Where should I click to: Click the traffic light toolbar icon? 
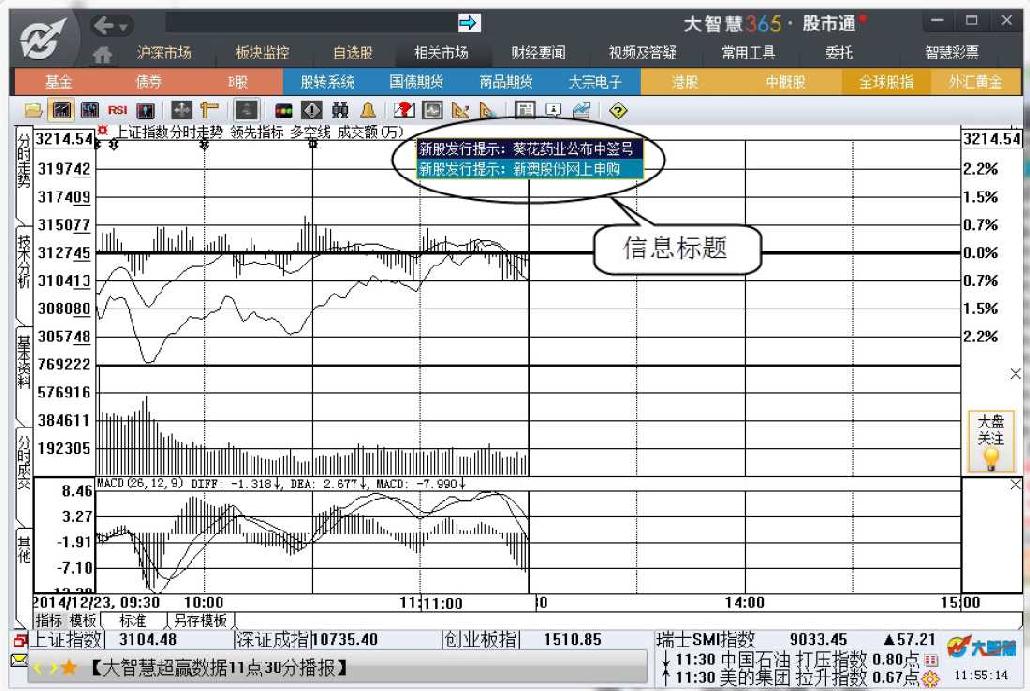[x=284, y=110]
